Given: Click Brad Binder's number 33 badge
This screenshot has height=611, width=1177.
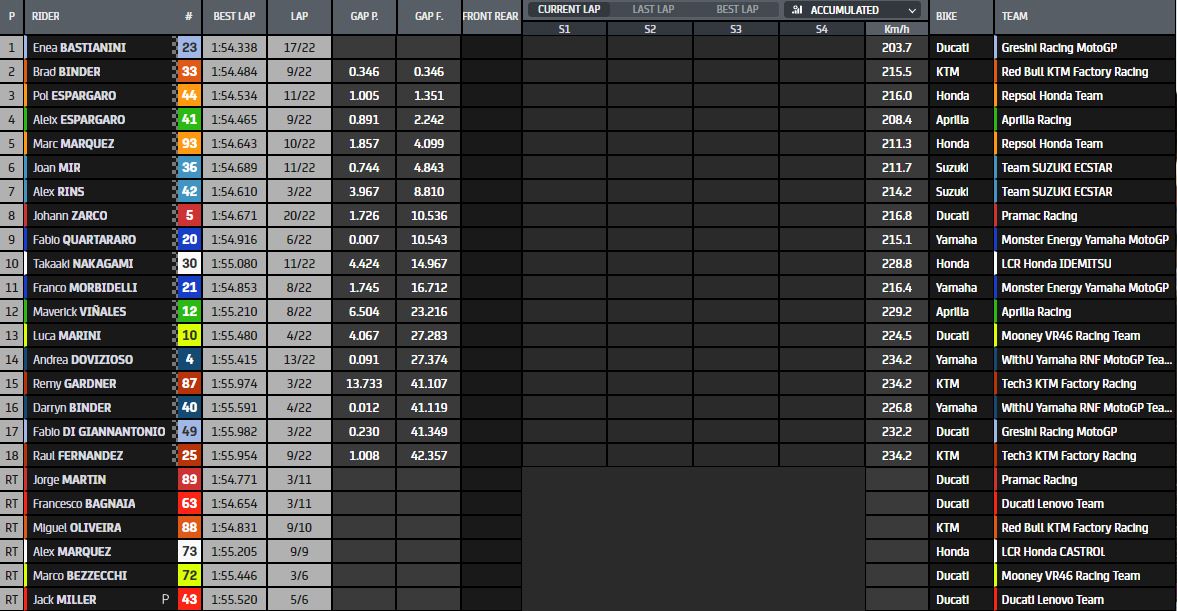Looking at the screenshot, I should pyautogui.click(x=189, y=71).
